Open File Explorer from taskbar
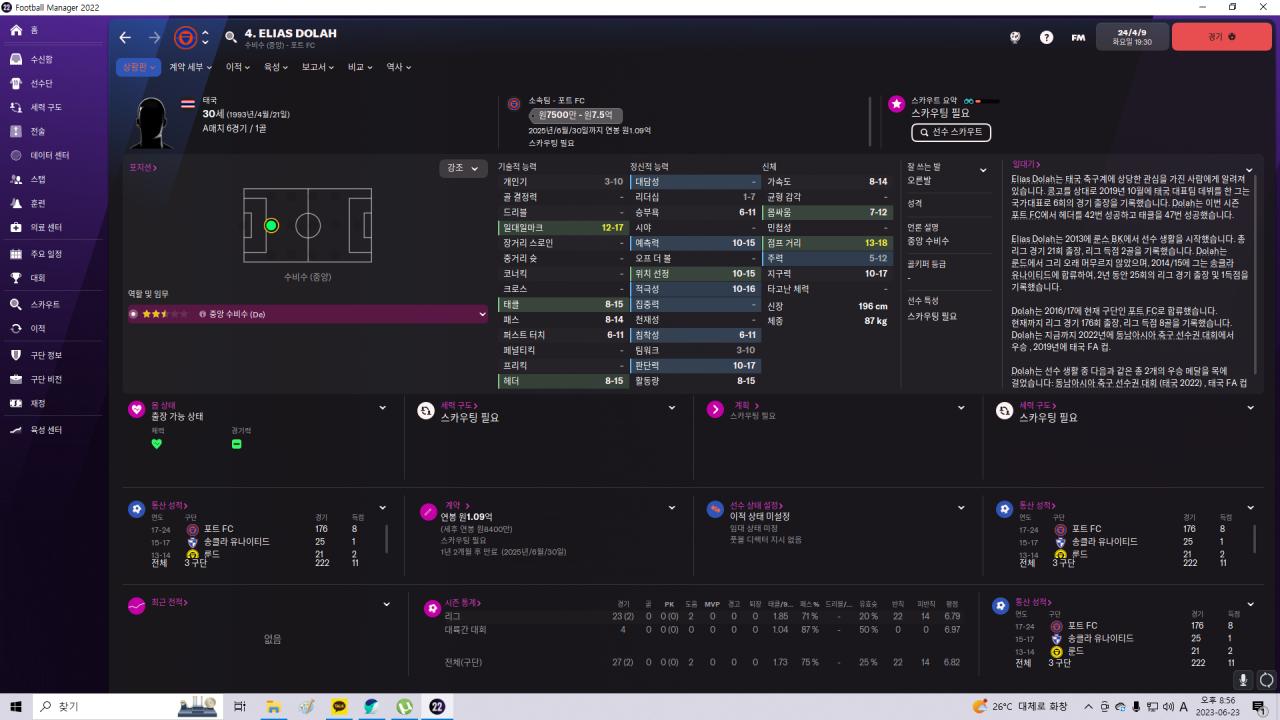 [x=273, y=706]
